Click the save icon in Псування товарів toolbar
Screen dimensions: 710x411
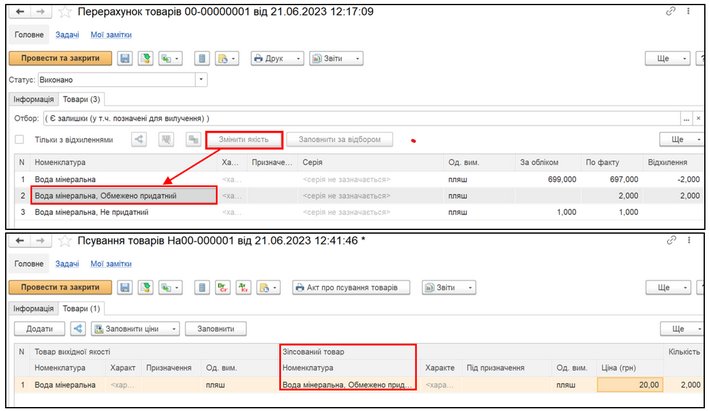pyautogui.click(x=123, y=287)
